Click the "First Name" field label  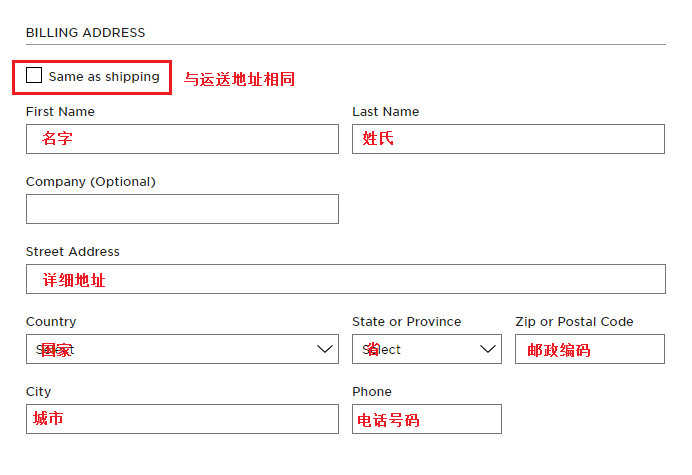click(60, 112)
